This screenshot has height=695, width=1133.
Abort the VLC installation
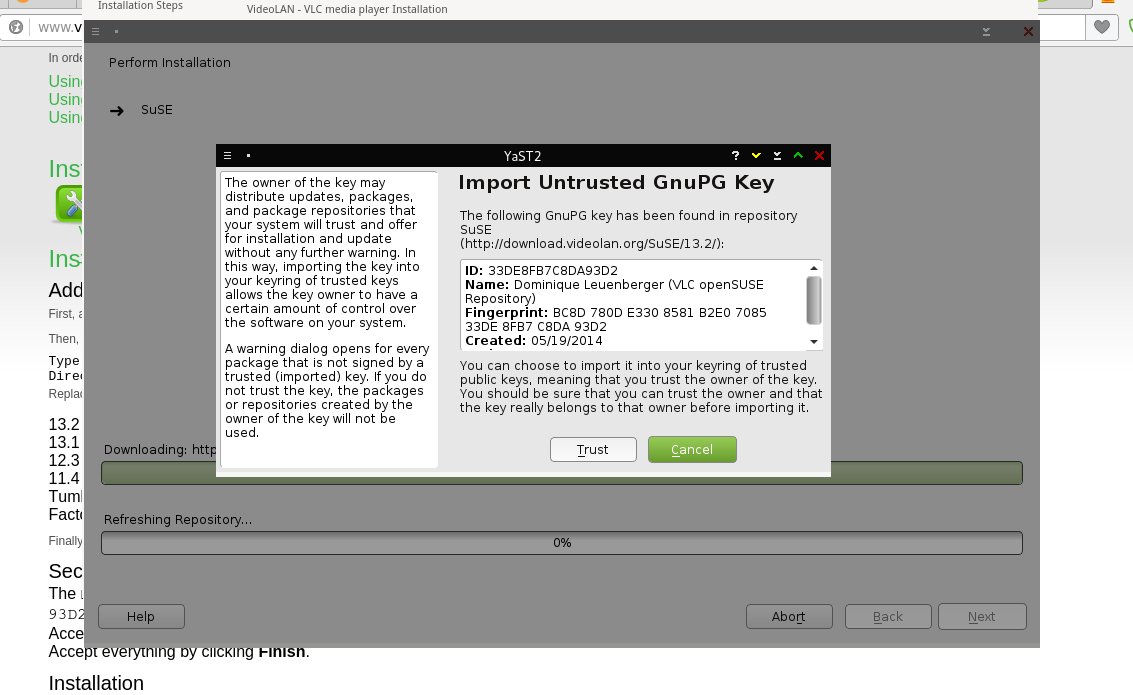click(789, 616)
